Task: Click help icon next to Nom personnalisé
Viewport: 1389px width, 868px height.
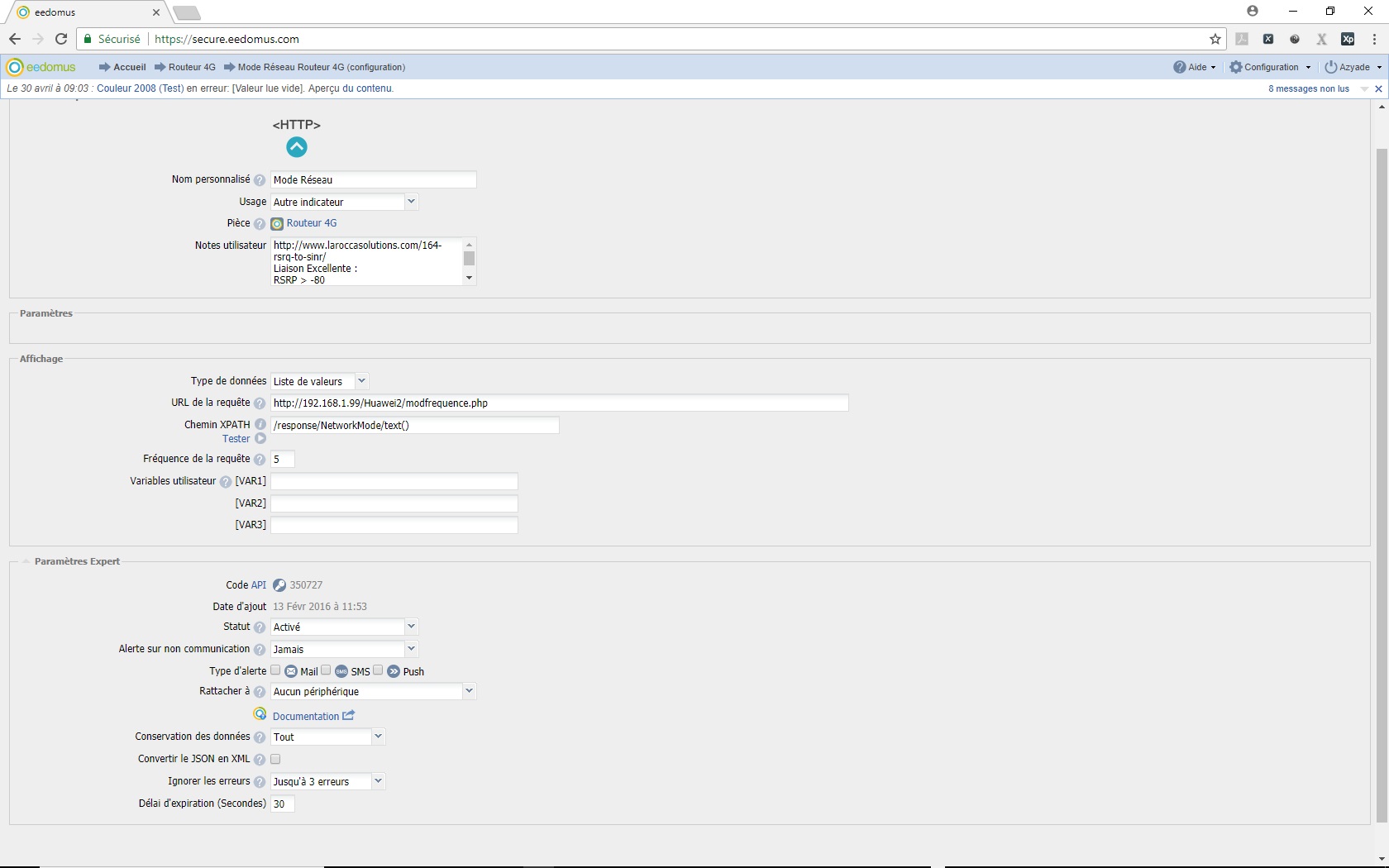Action: [260, 180]
